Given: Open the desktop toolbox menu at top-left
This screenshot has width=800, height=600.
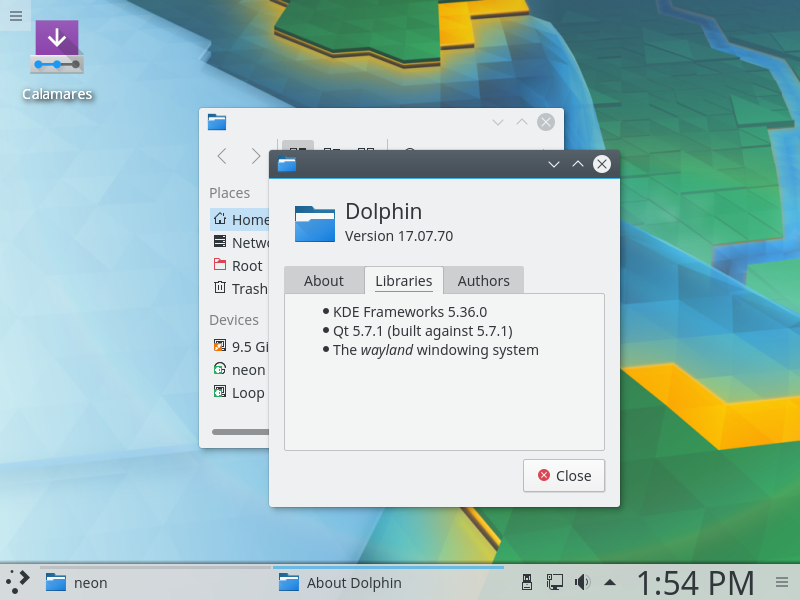Looking at the screenshot, I should (x=15, y=15).
